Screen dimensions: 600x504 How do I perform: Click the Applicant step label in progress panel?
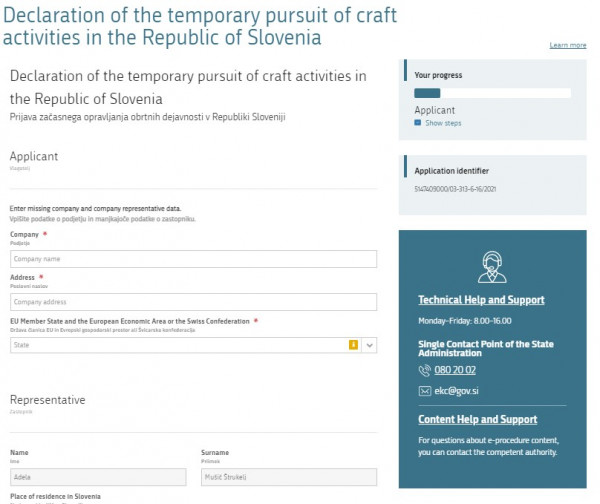435,110
